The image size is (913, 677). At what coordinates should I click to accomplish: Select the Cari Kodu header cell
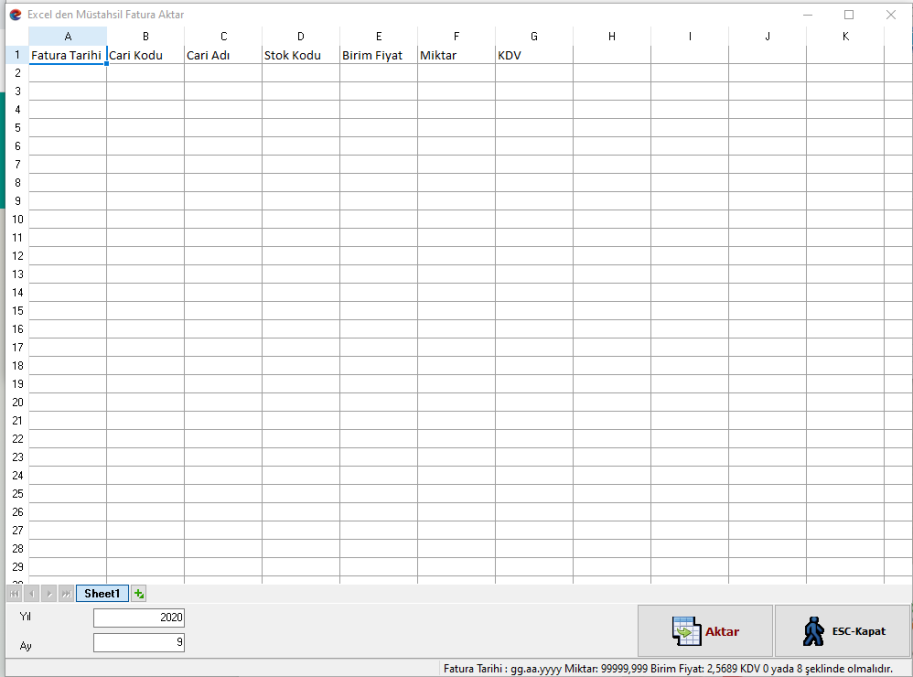146,55
